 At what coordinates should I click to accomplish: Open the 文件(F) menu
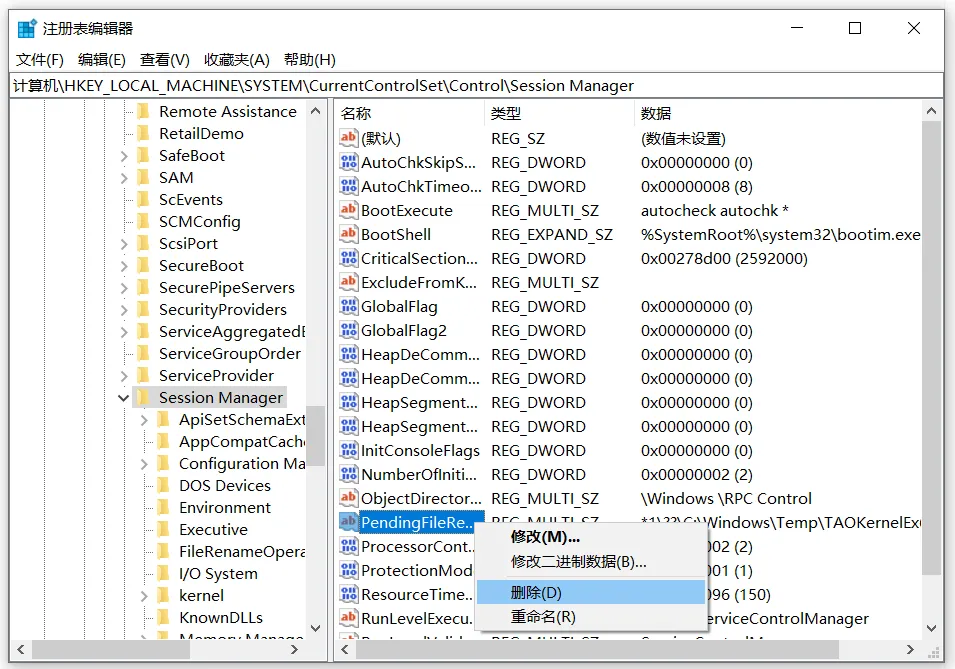(40, 60)
